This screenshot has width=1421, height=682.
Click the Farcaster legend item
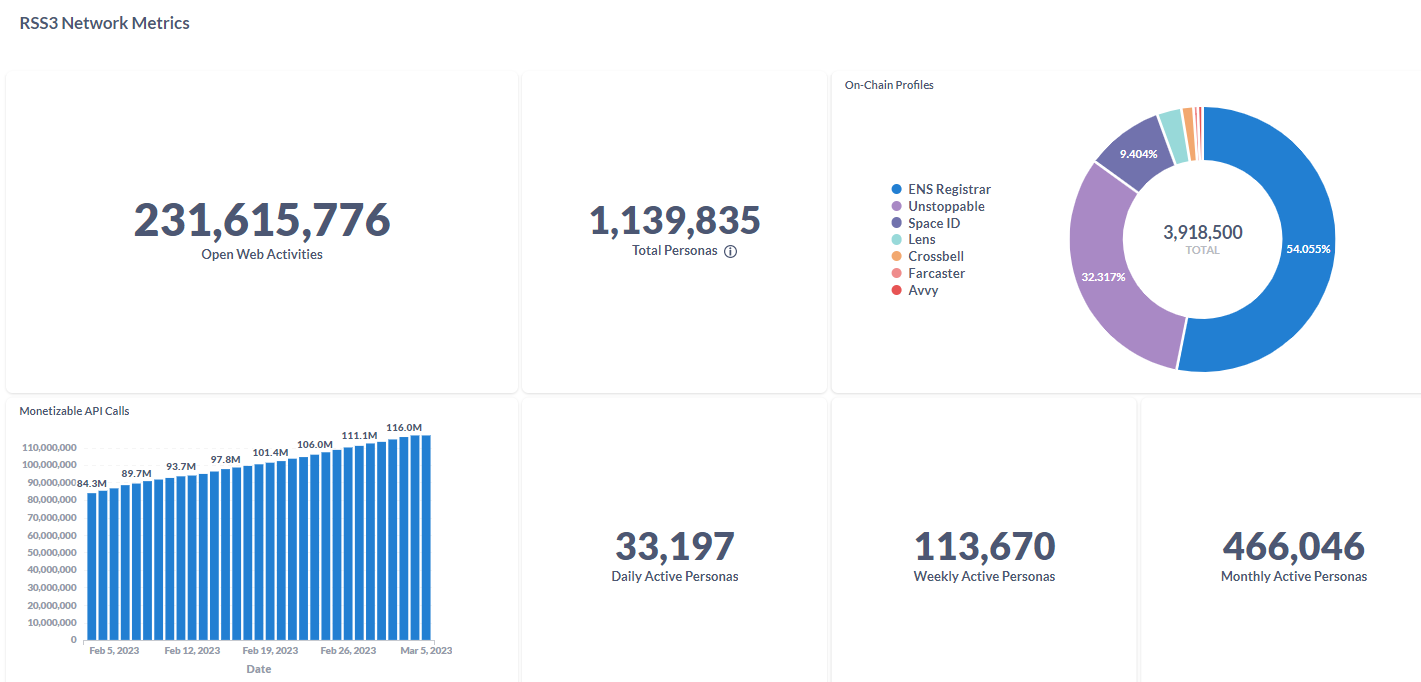click(927, 273)
